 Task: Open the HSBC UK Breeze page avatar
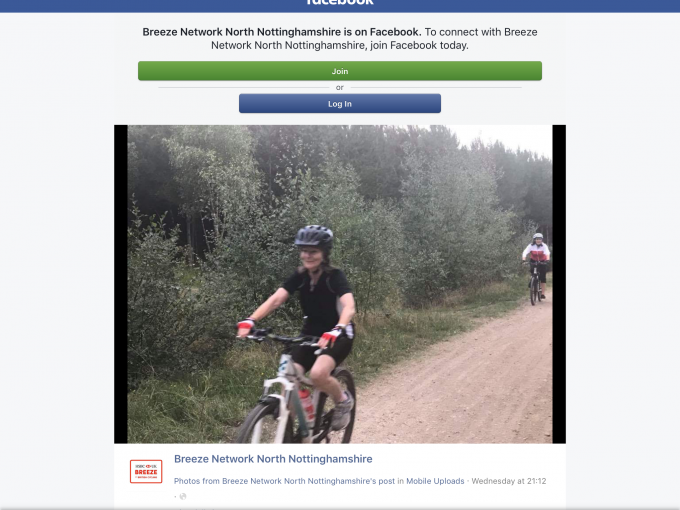tap(146, 471)
